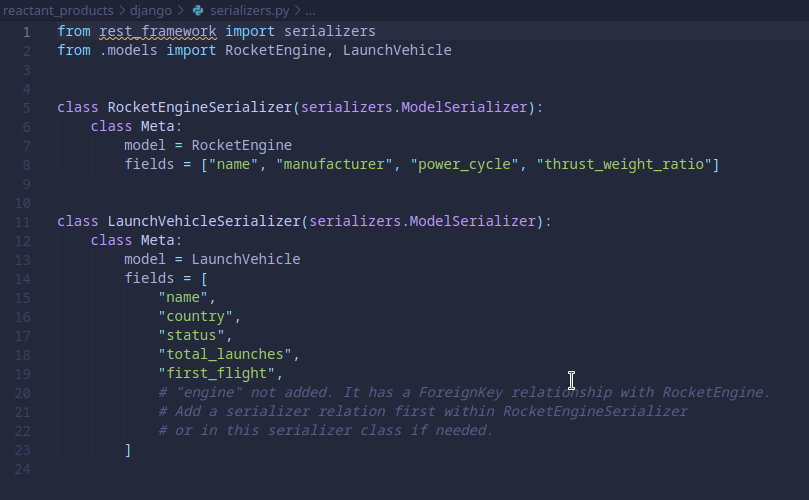Place cursor on "manufacturer" string
This screenshot has width=809, height=500.
pos(334,164)
